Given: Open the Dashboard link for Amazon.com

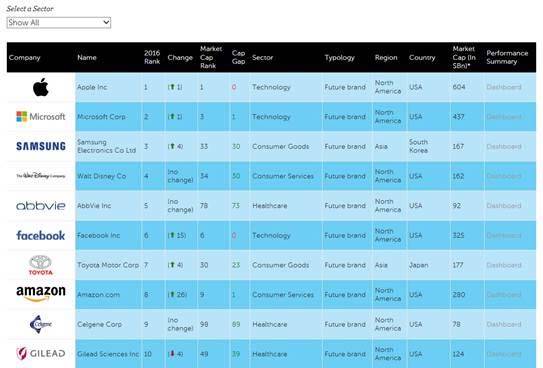Looking at the screenshot, I should tap(504, 295).
